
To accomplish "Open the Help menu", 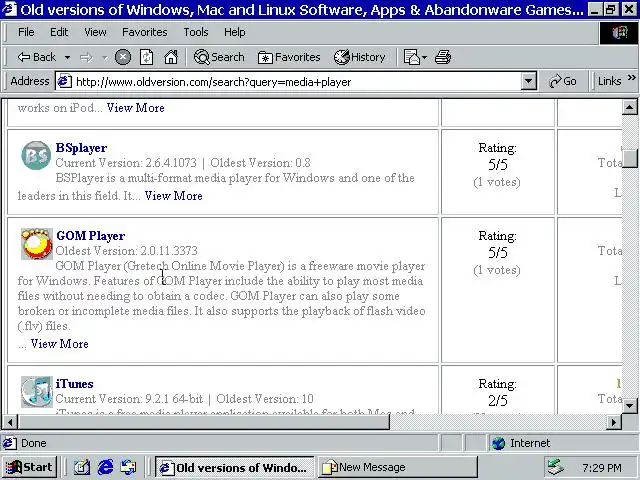I will (235, 32).
